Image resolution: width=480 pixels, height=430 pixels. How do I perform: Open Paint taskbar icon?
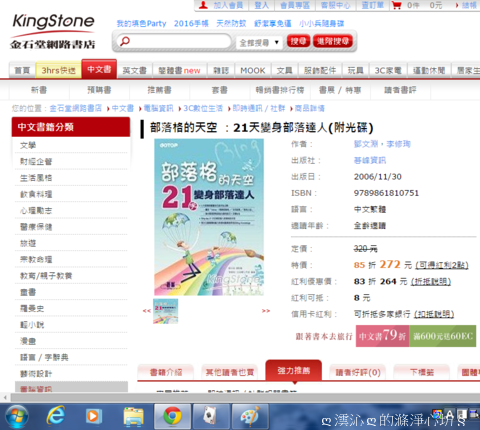pos(250,416)
